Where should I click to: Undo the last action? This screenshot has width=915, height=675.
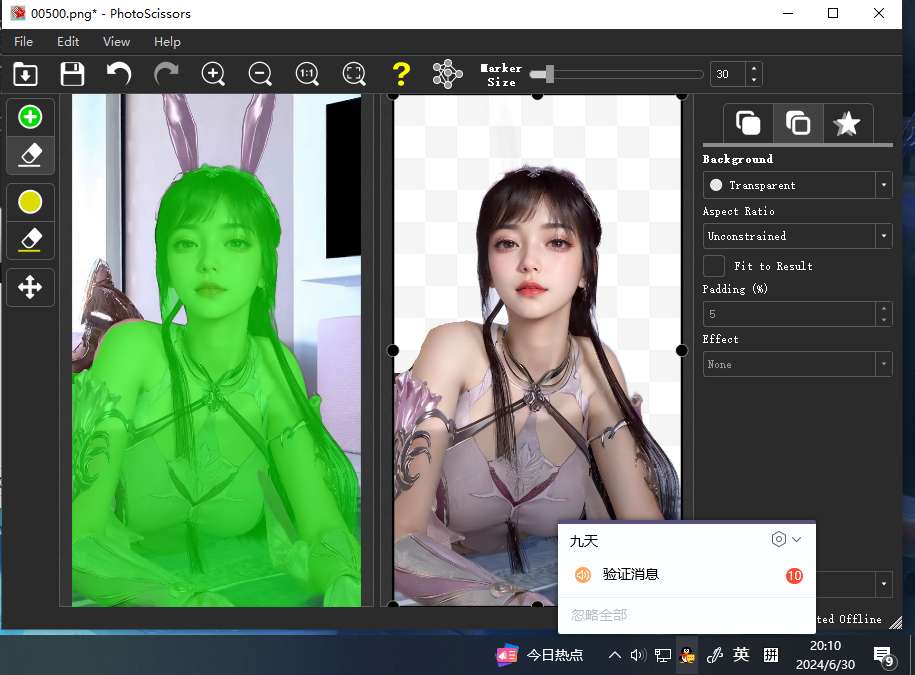point(119,74)
